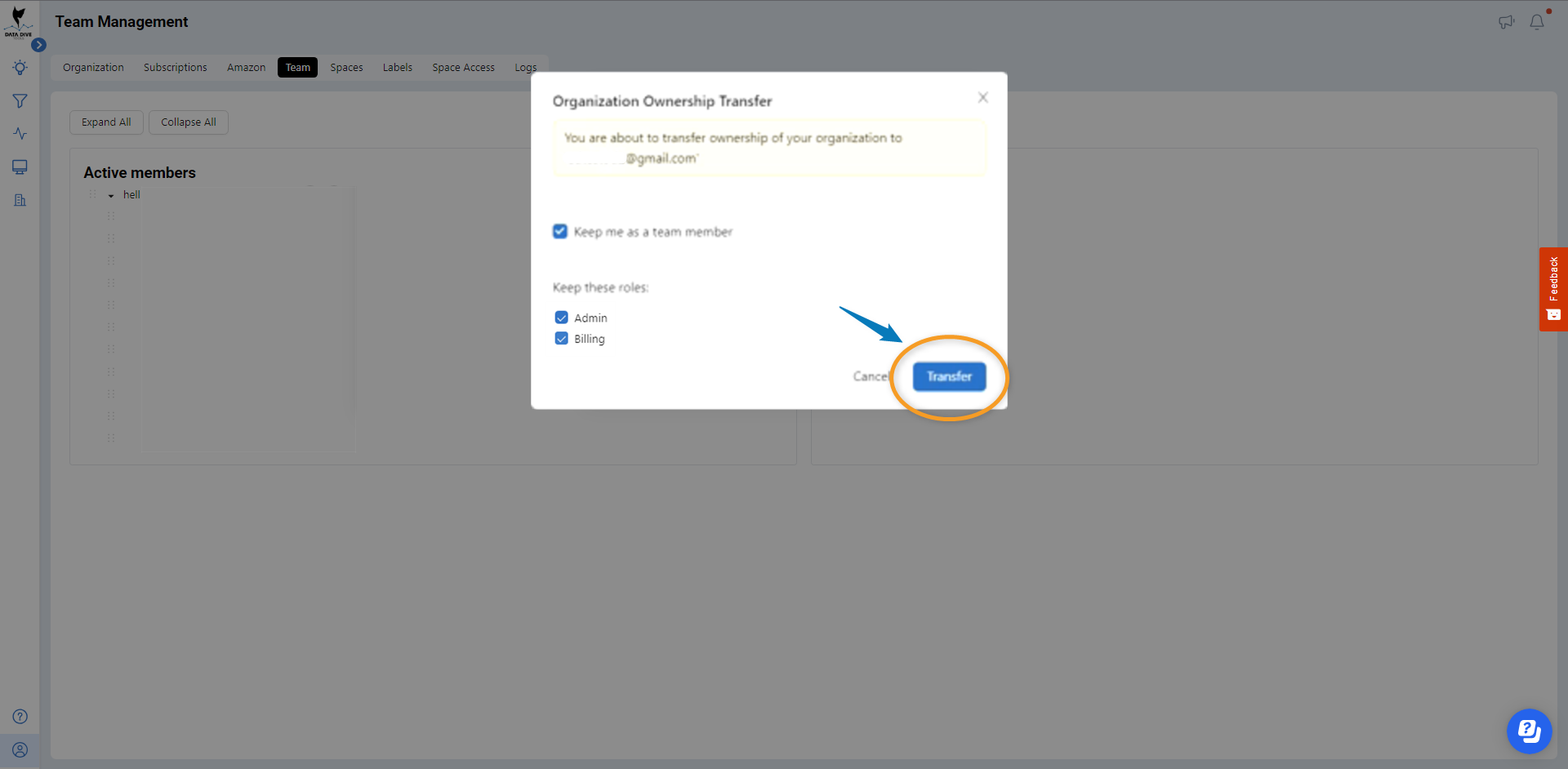Uncheck the Admin role checkbox
Viewport: 1568px width, 769px height.
click(x=562, y=318)
